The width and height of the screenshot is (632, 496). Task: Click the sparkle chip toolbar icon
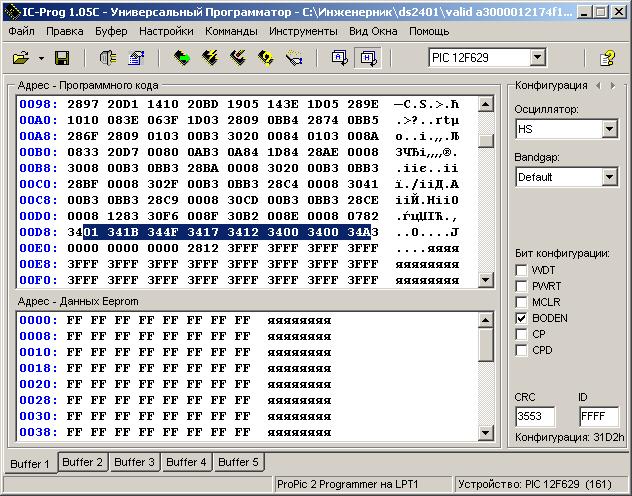coord(294,58)
